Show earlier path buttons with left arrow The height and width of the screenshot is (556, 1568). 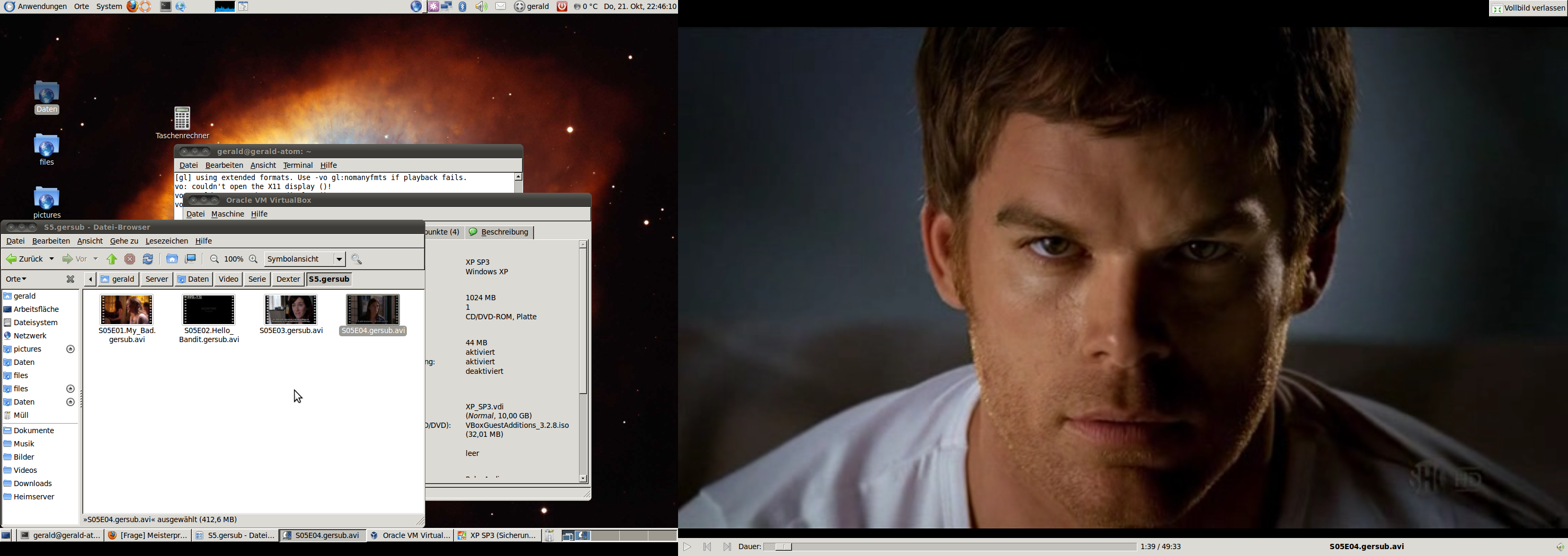90,279
